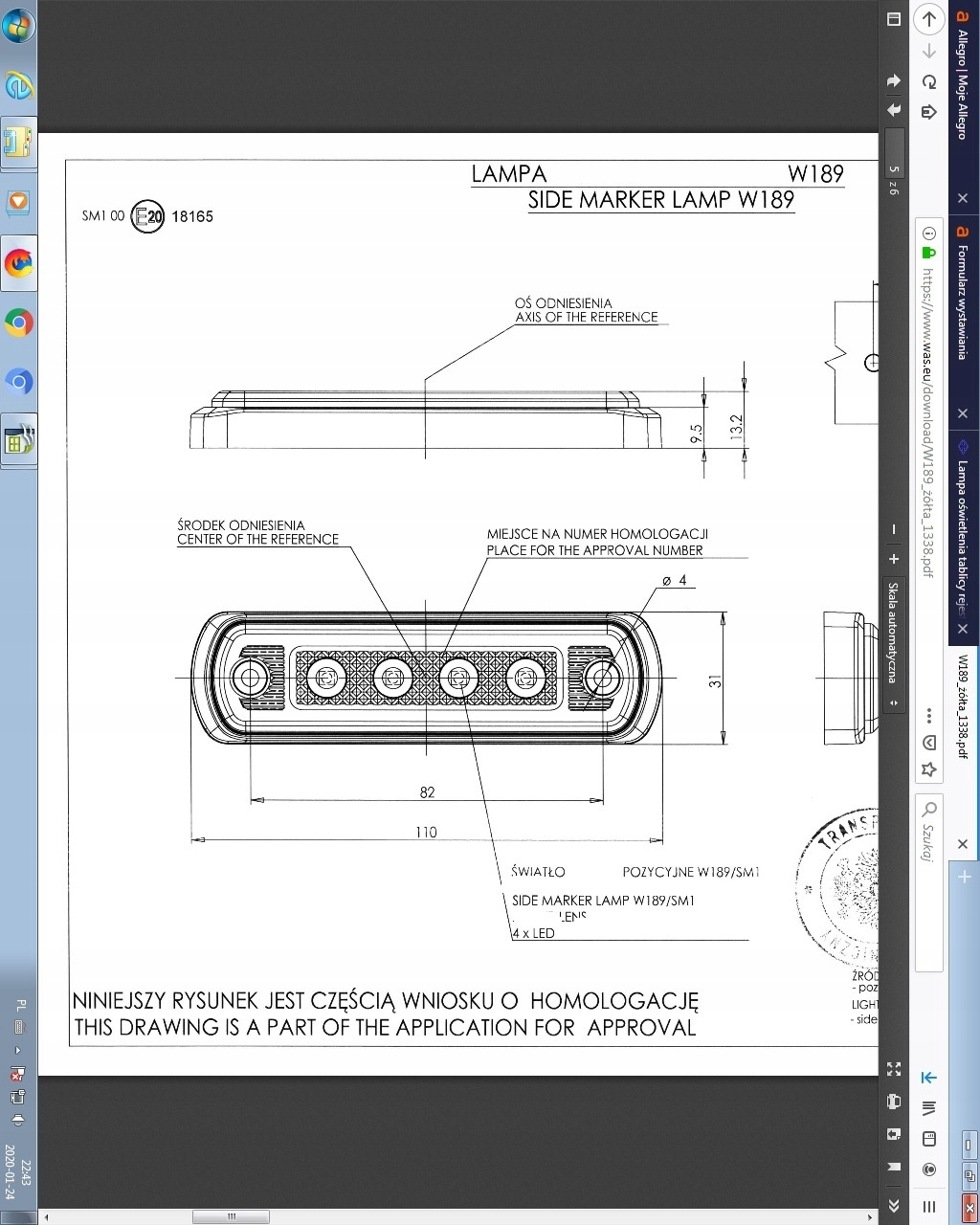Expand the PDF viewer tools chevron menu
Screen dimensions: 980x1225
894,1205
